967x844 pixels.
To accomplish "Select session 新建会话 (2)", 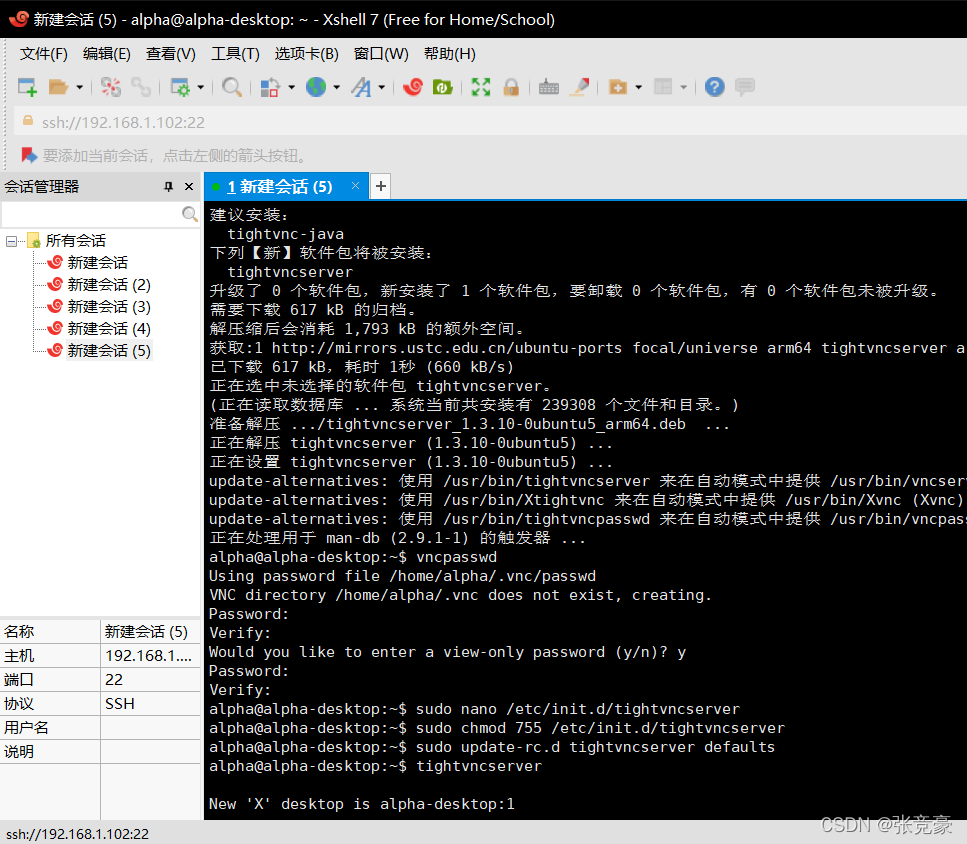I will tap(109, 285).
